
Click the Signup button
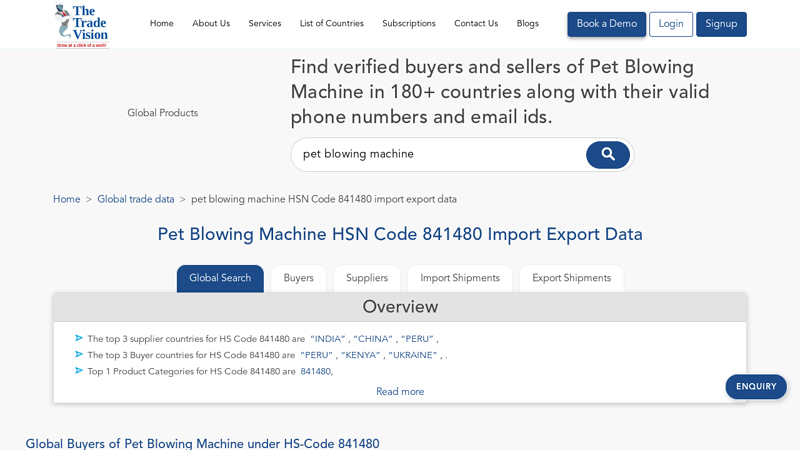click(x=721, y=24)
